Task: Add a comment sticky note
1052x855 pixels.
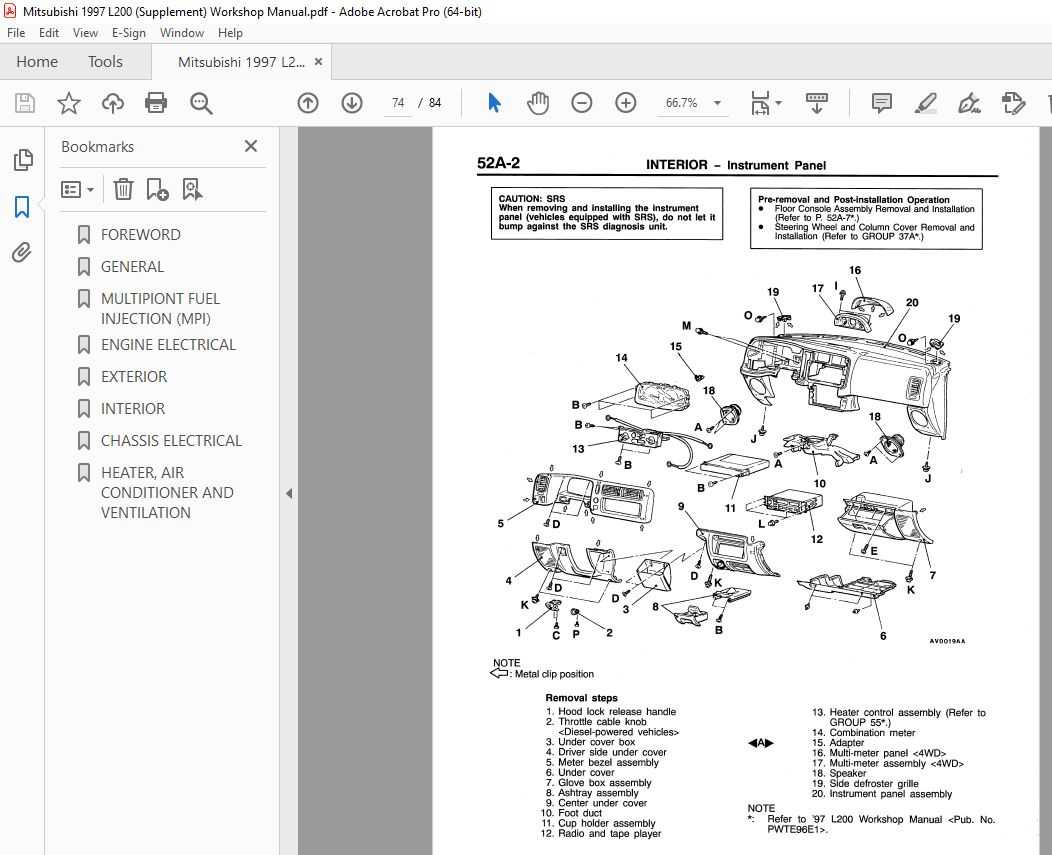Action: [x=882, y=103]
